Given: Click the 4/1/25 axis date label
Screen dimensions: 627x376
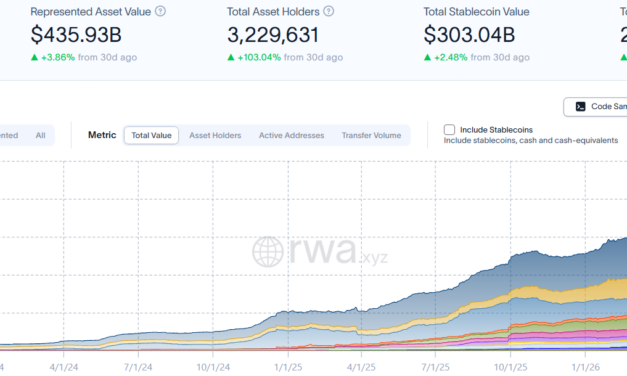Looking at the screenshot, I should tap(361, 367).
